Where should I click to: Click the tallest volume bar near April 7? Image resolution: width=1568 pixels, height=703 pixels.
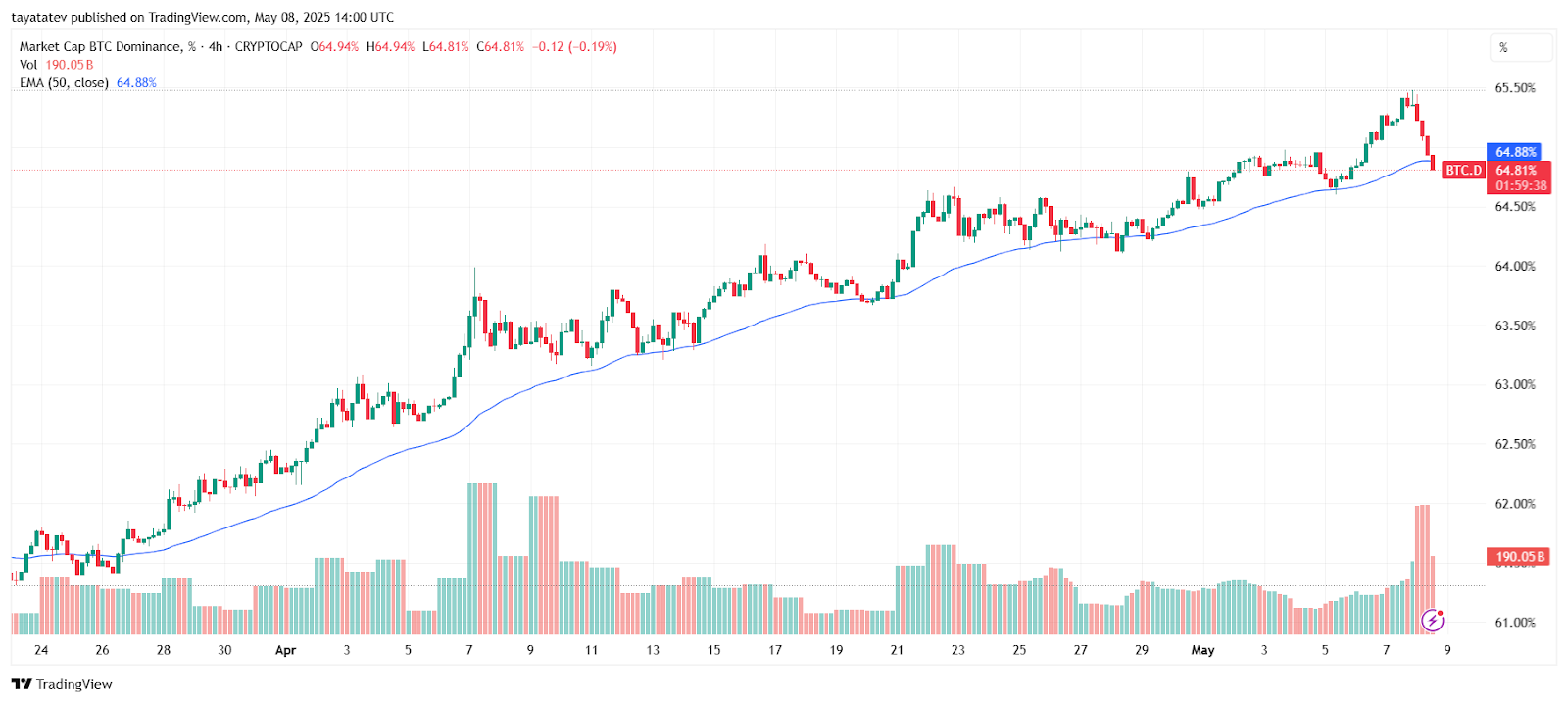[482, 559]
